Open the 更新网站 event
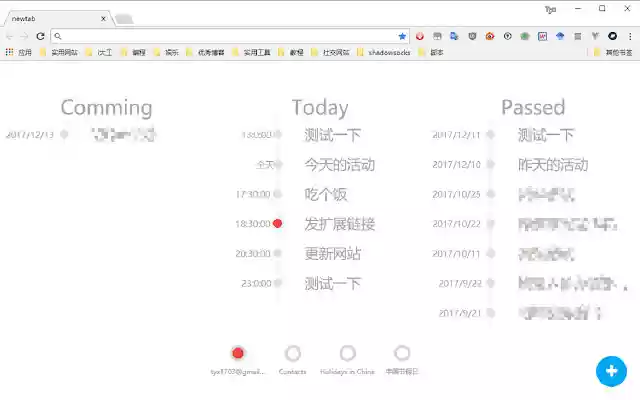The image size is (640, 400). 333,254
